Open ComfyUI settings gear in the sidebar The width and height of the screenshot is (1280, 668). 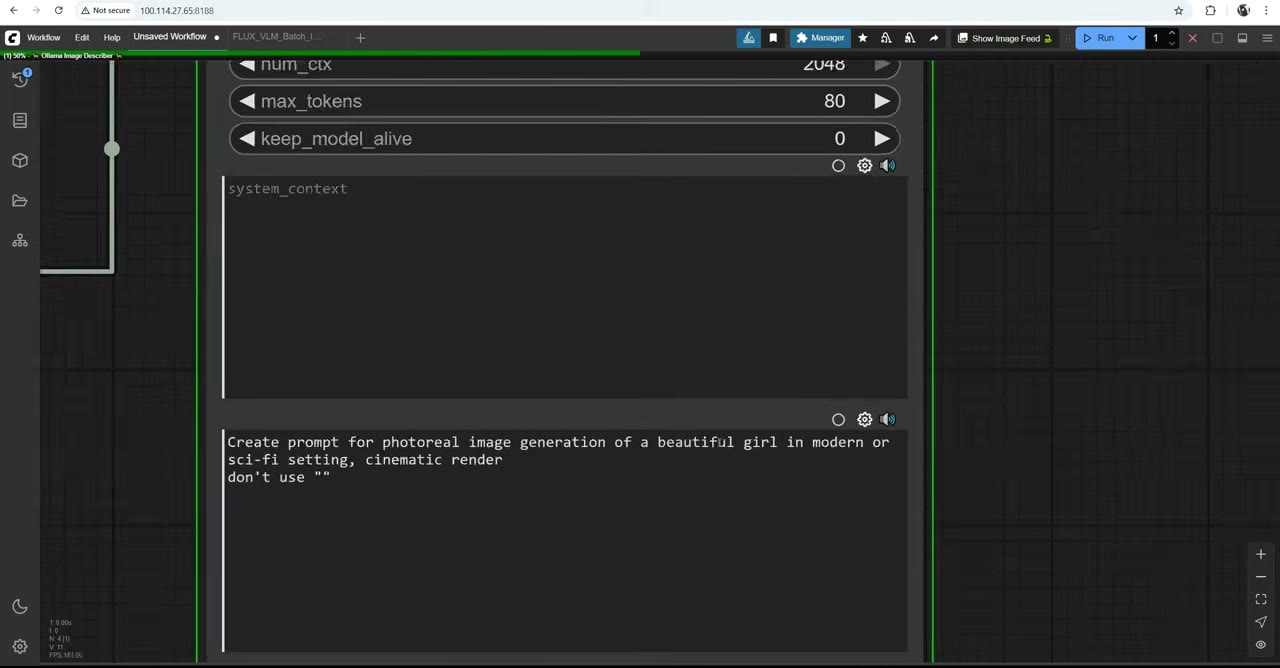pos(20,647)
